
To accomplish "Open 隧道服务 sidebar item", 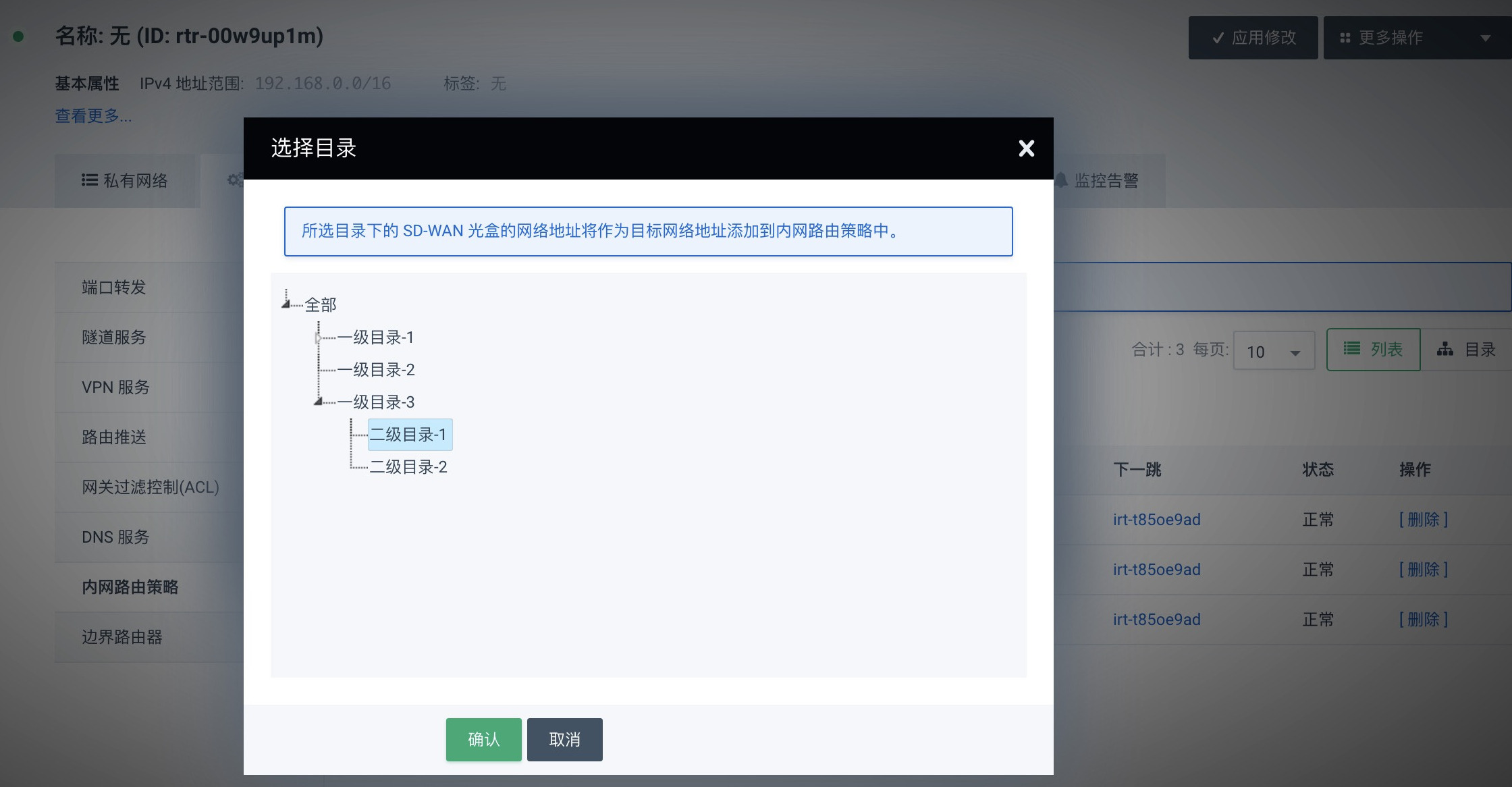I will pos(148,337).
